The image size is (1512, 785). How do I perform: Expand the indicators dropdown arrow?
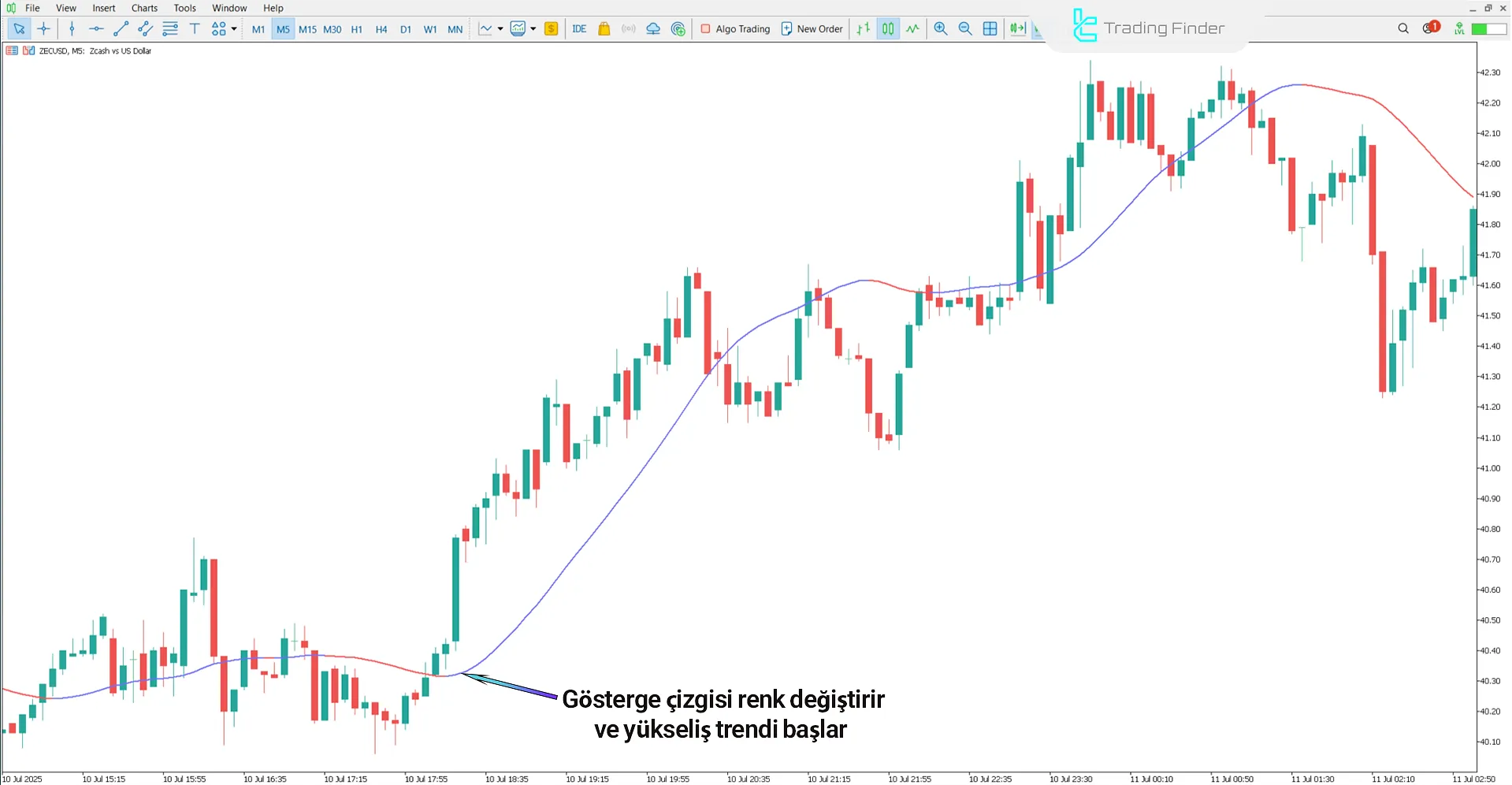click(533, 29)
